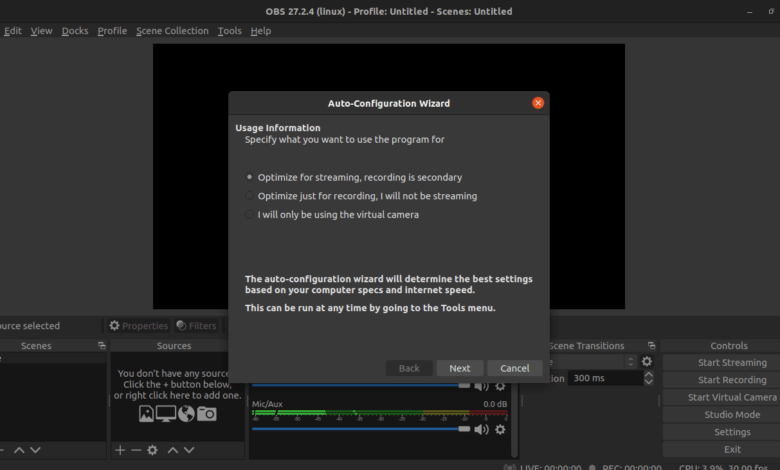Image resolution: width=780 pixels, height=470 pixels.
Task: Open the View menu
Action: pyautogui.click(x=41, y=31)
